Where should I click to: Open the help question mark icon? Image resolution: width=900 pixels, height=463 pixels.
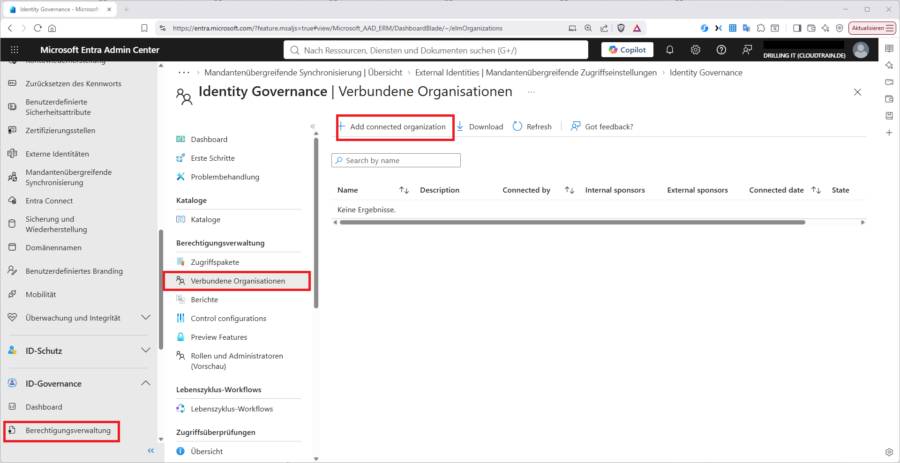pos(721,50)
